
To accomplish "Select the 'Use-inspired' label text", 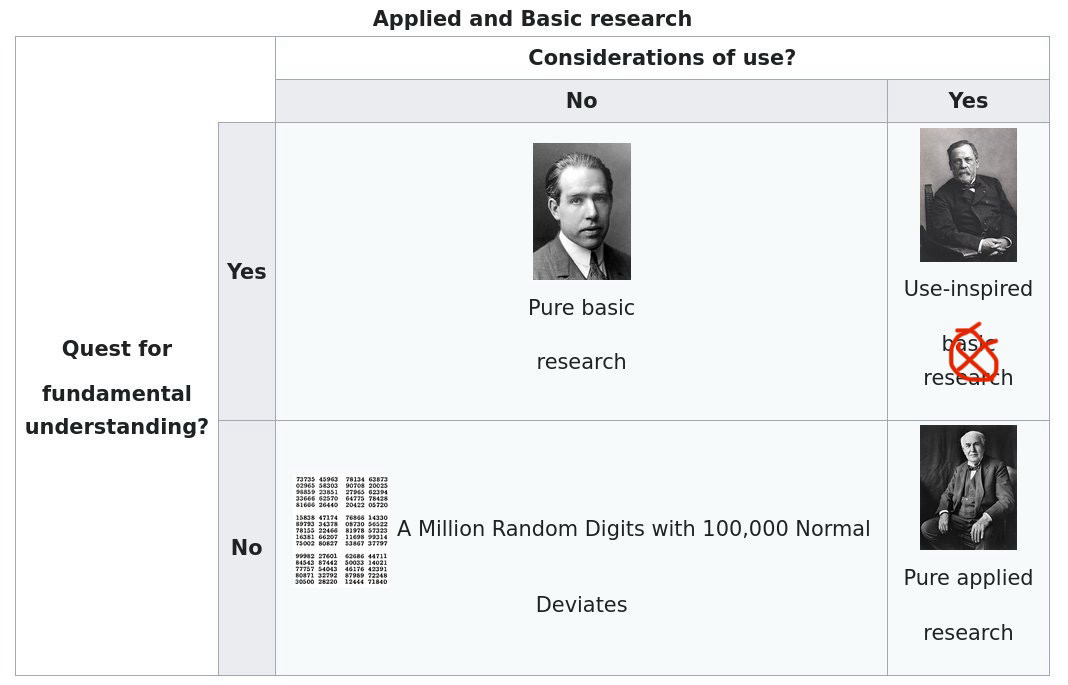I will point(968,289).
